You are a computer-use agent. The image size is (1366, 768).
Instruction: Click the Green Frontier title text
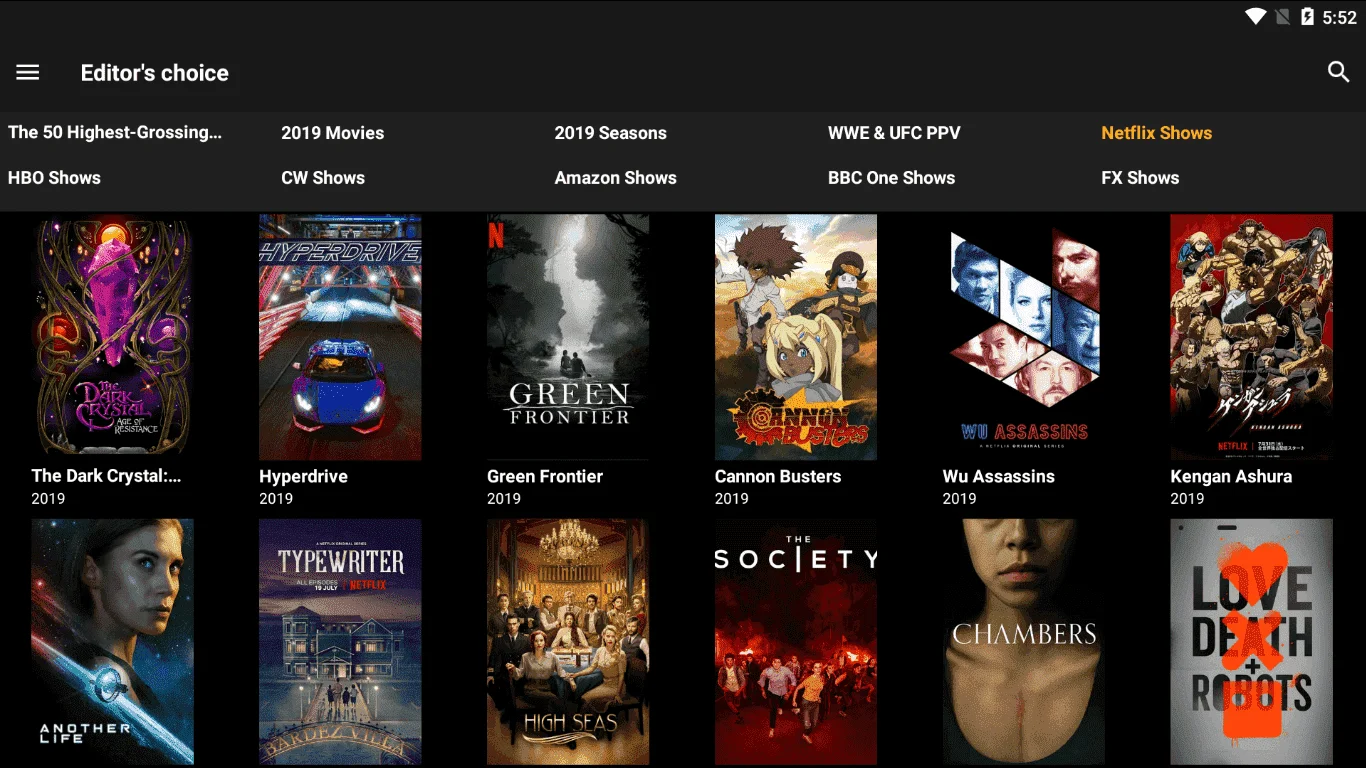coord(545,476)
